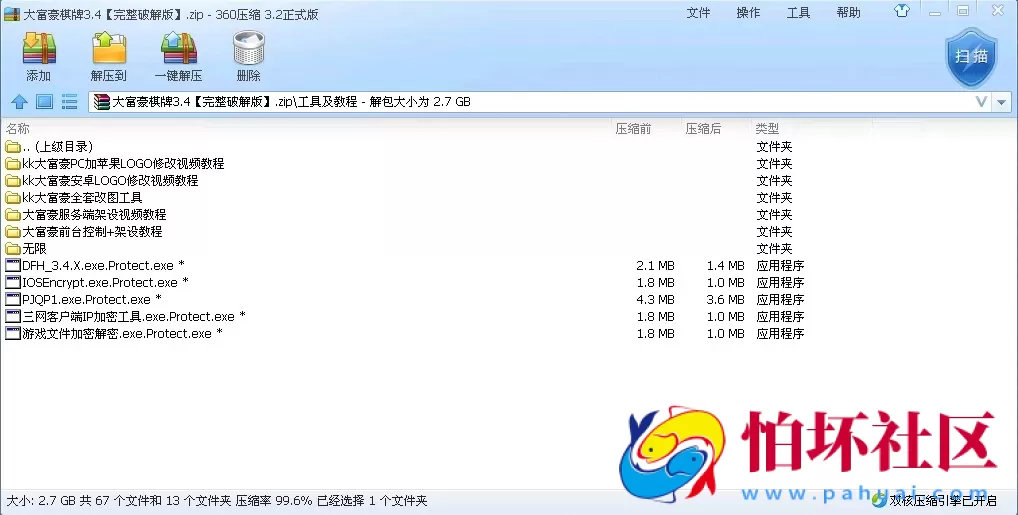Sort by the 名称 column header
The width and height of the screenshot is (1018, 515).
pyautogui.click(x=18, y=129)
